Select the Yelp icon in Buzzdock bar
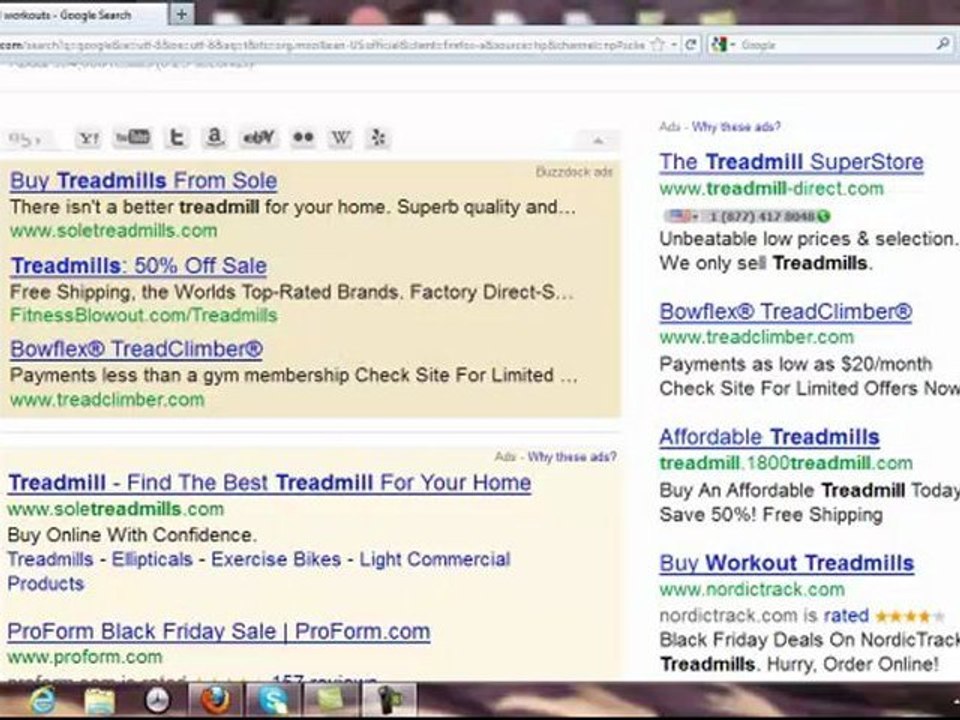This screenshot has width=960, height=720. [378, 138]
